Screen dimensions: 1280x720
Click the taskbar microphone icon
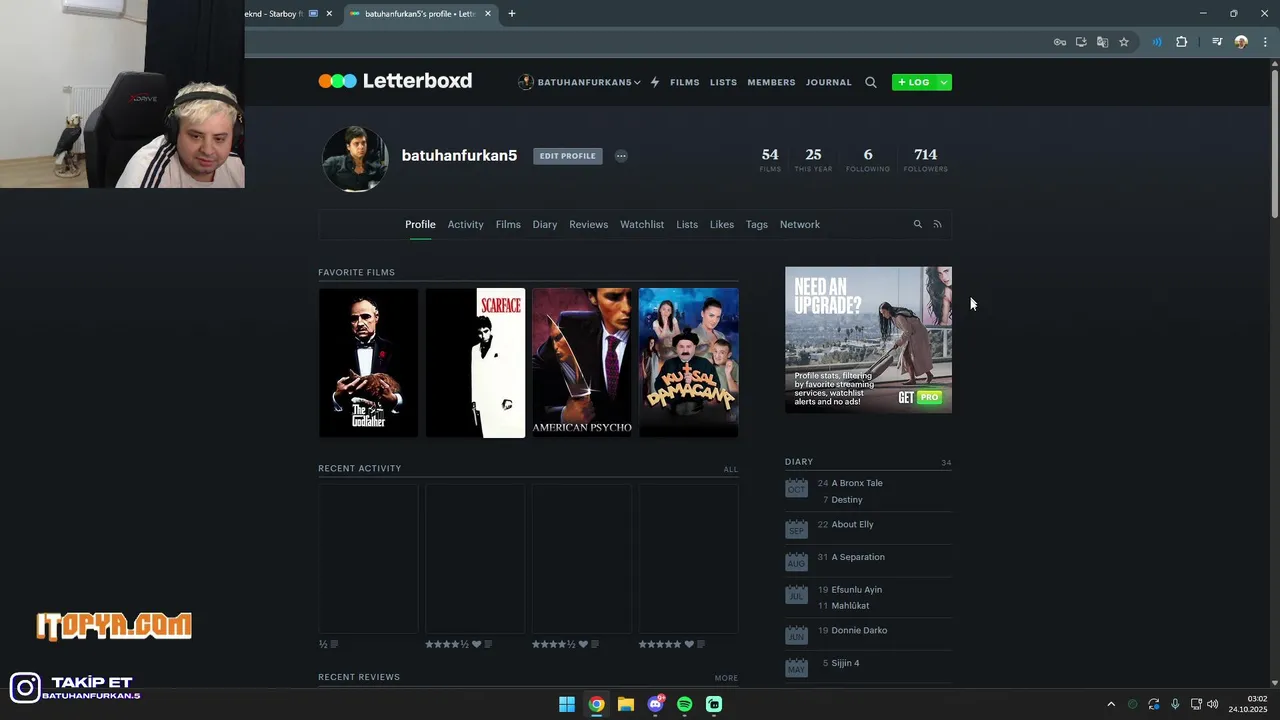pyautogui.click(x=1175, y=704)
